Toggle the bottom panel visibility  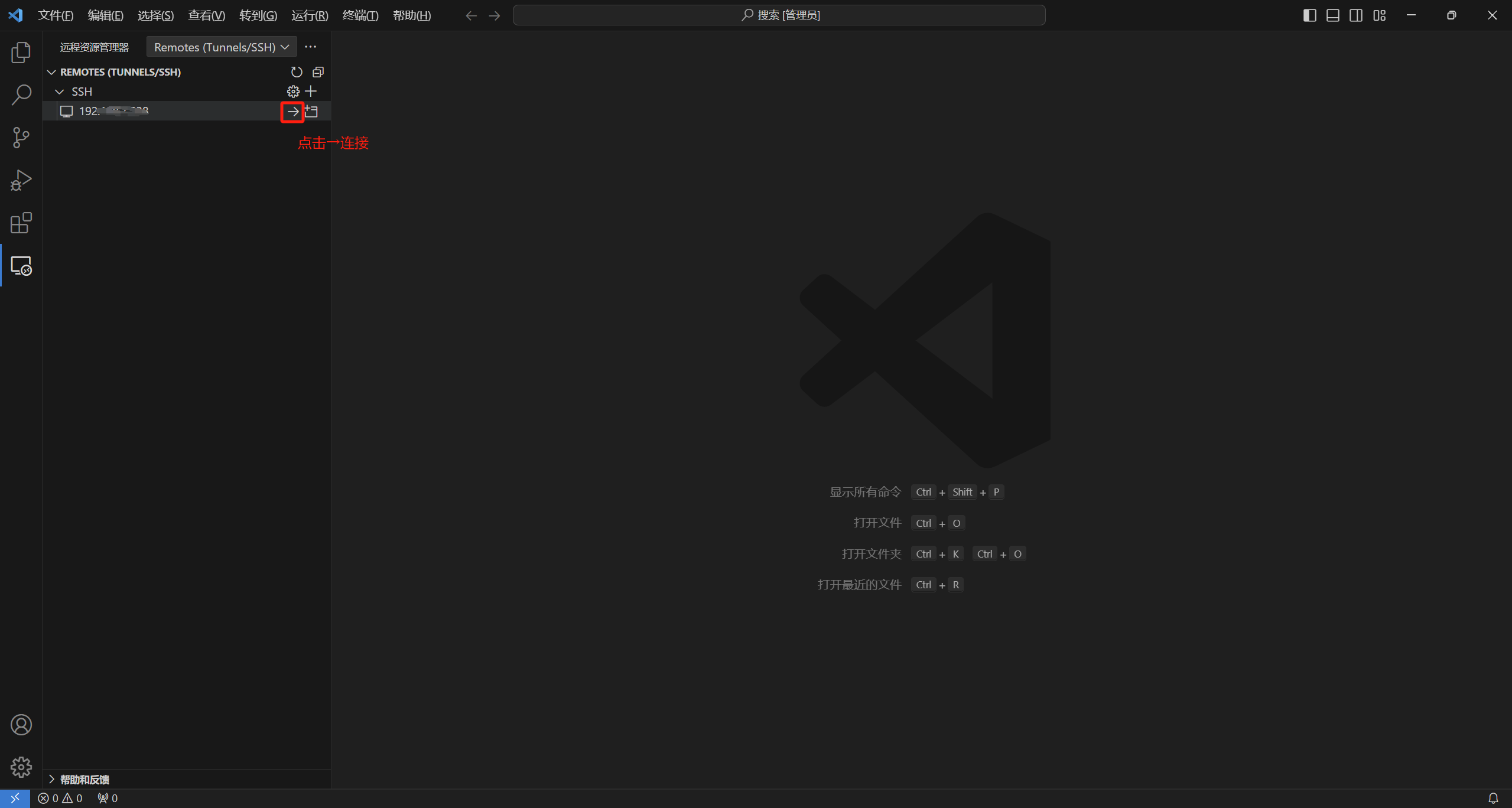1332,15
